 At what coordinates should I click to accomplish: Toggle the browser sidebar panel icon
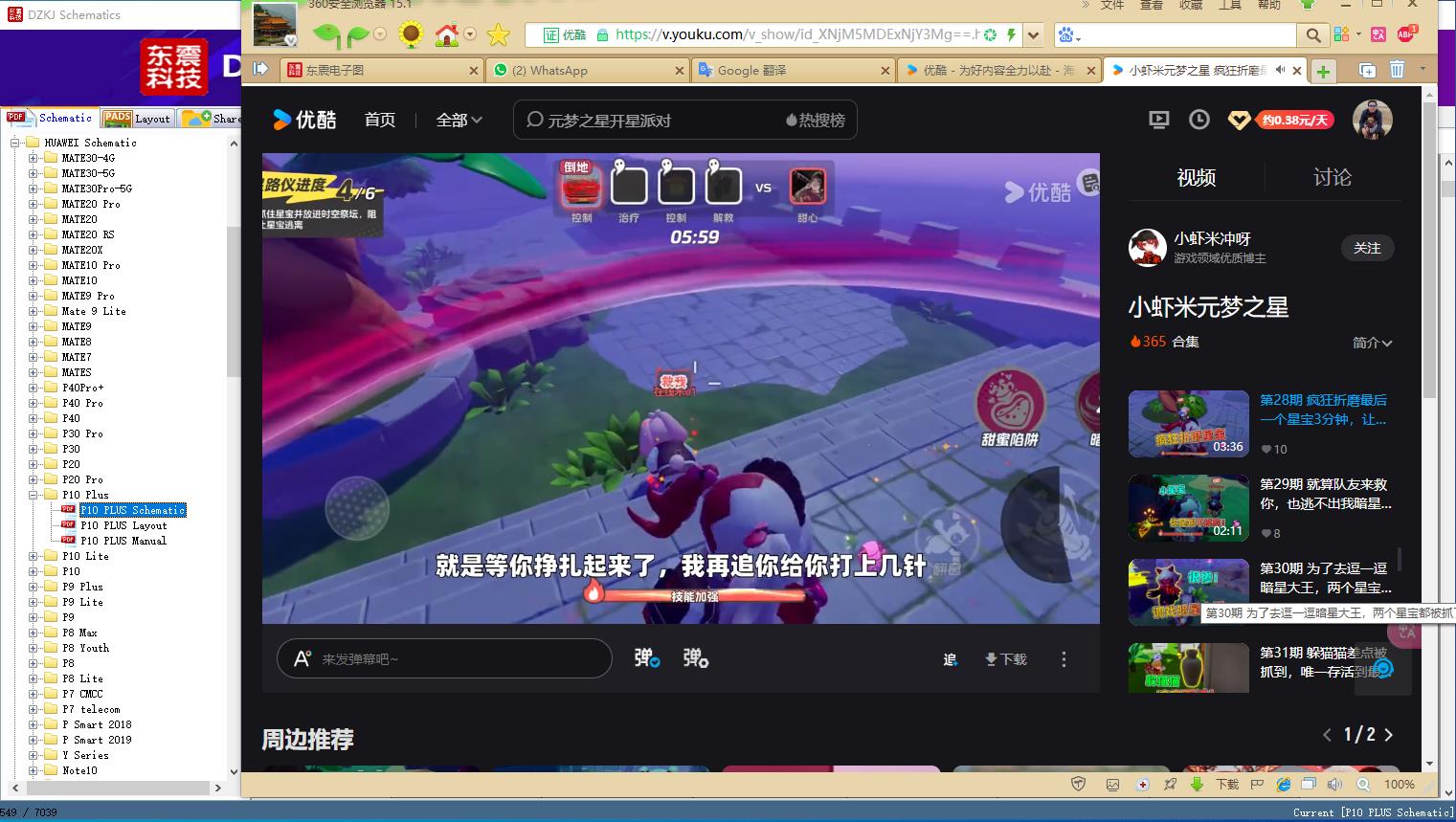[260, 69]
